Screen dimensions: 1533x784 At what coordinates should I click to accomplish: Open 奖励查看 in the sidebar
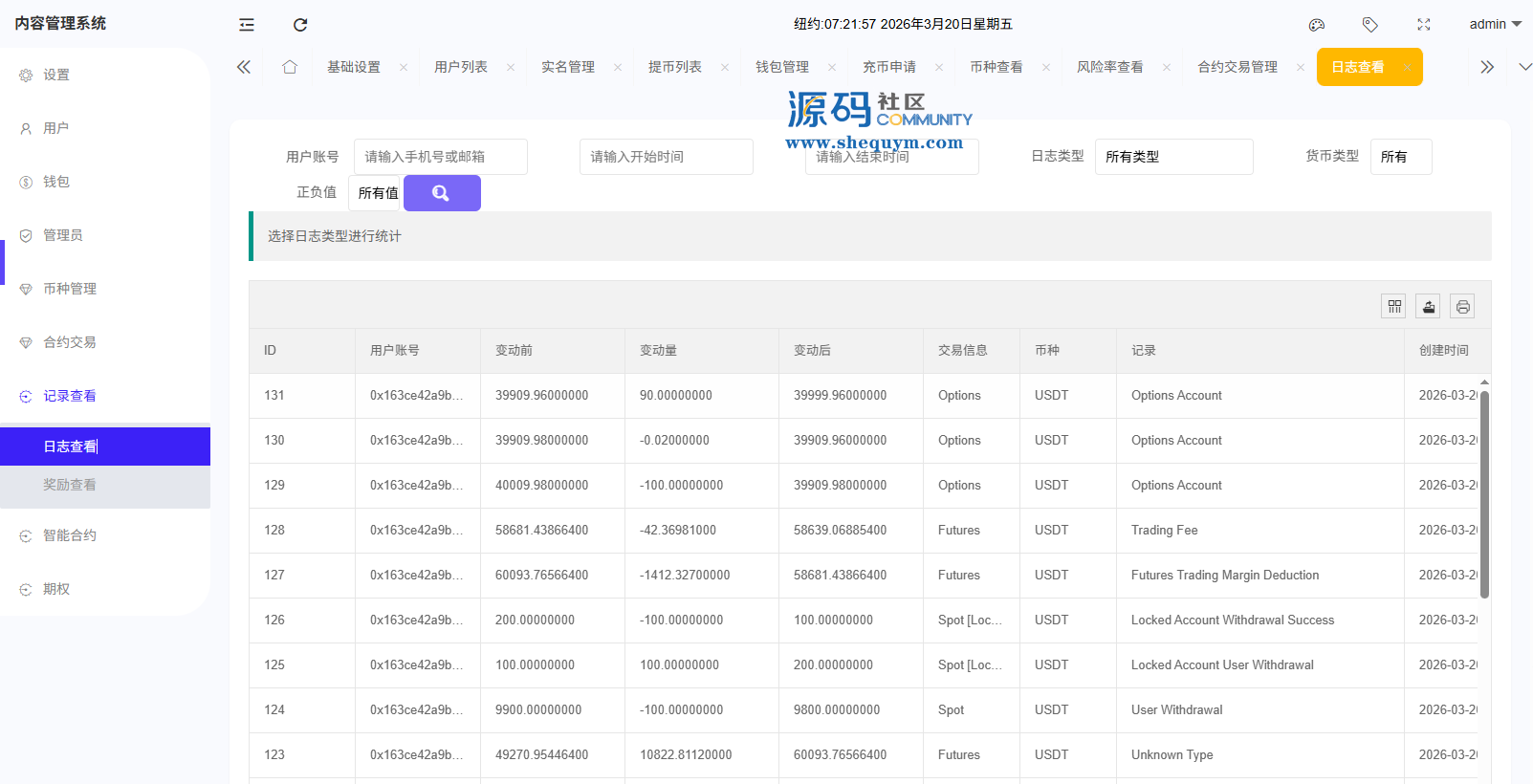pos(70,485)
